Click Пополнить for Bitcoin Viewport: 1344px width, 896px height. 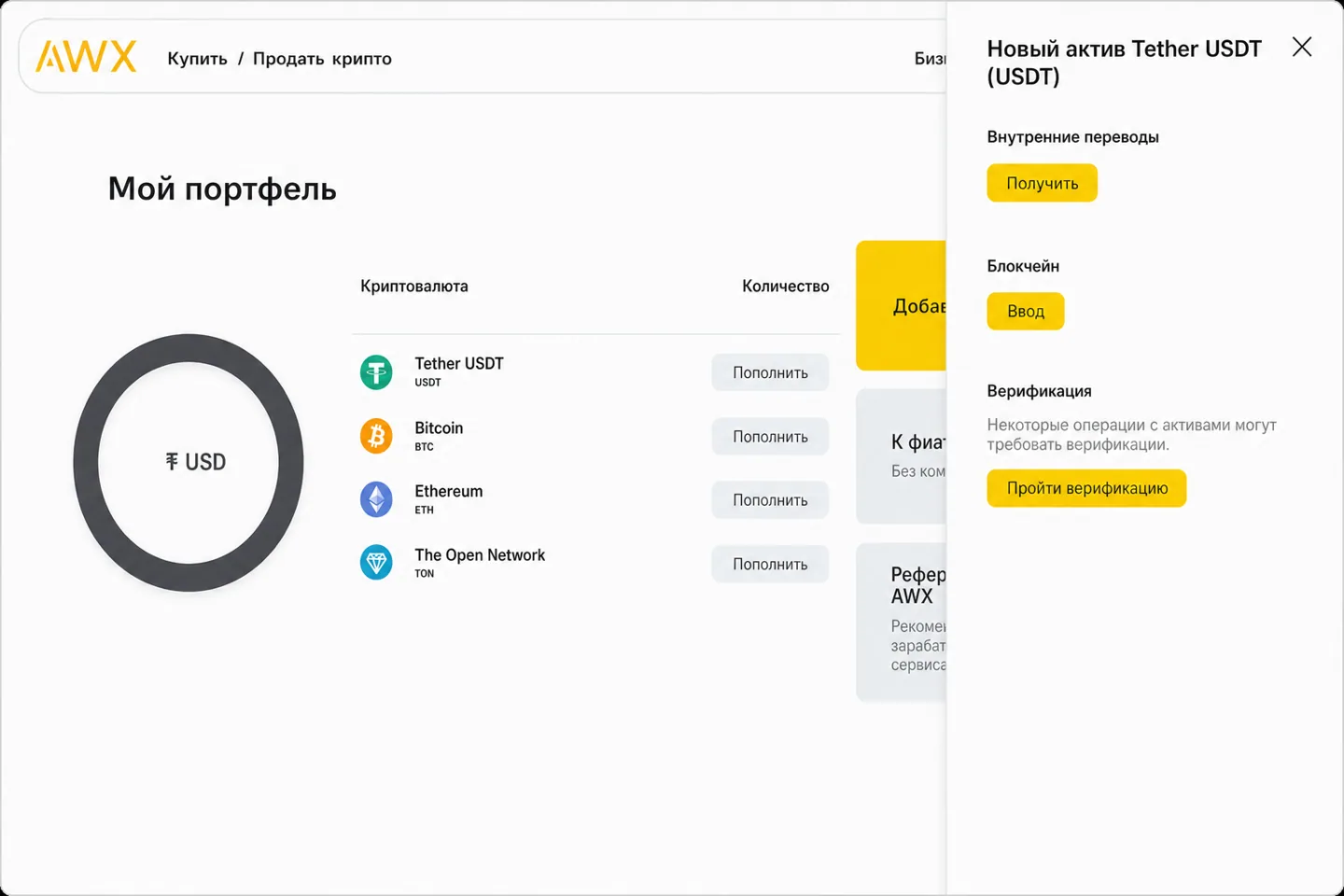pos(770,436)
